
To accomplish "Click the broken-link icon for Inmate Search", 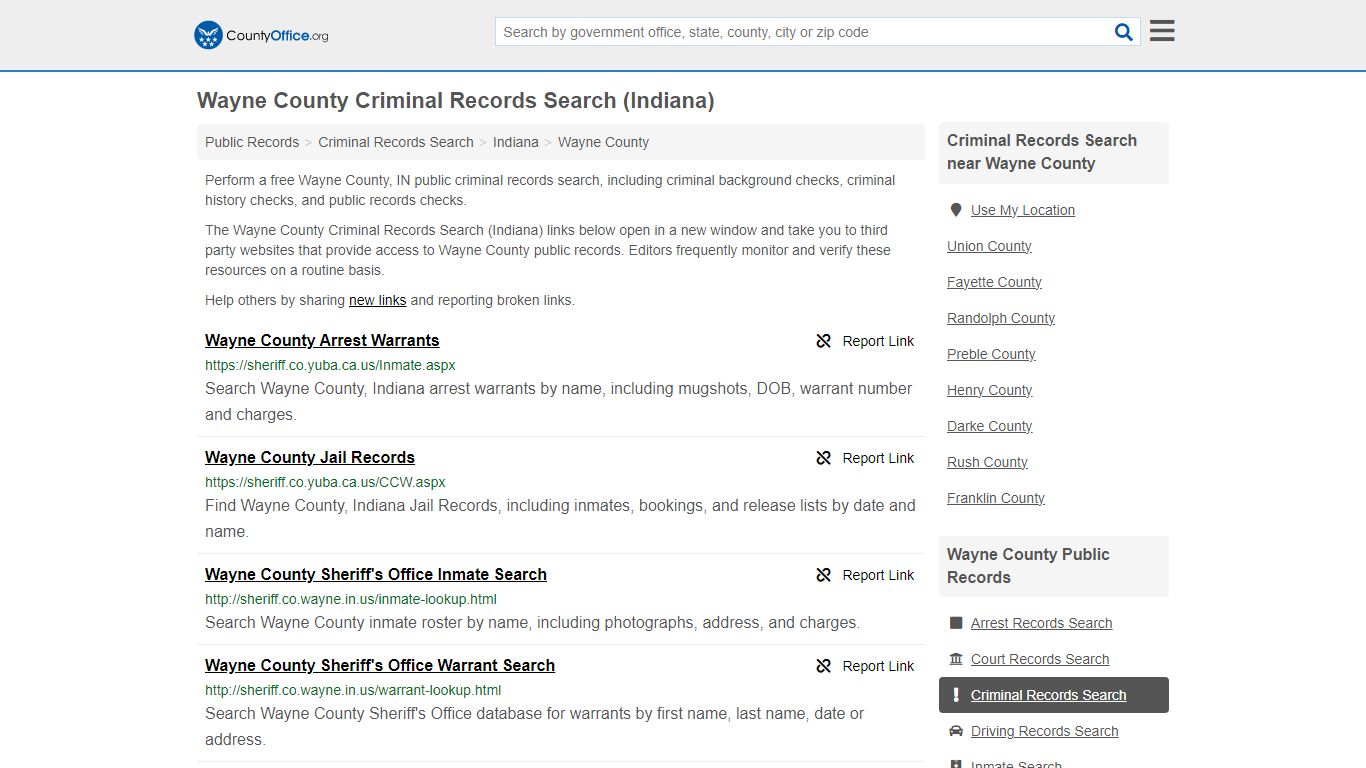I will (824, 575).
